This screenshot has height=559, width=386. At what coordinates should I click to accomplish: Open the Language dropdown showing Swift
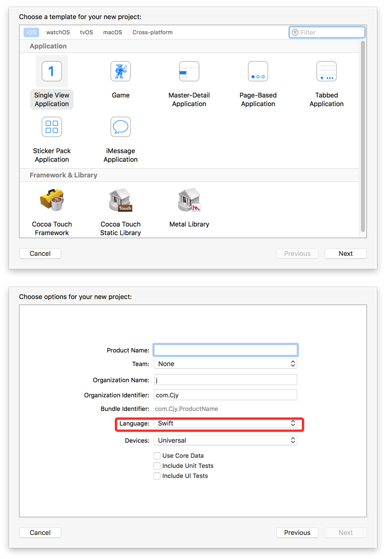pos(226,424)
